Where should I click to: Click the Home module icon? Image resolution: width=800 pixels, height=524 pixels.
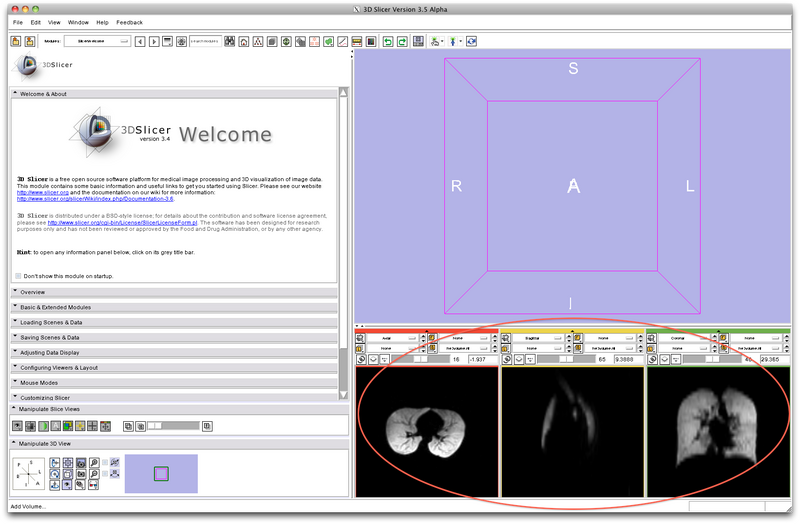pos(244,42)
